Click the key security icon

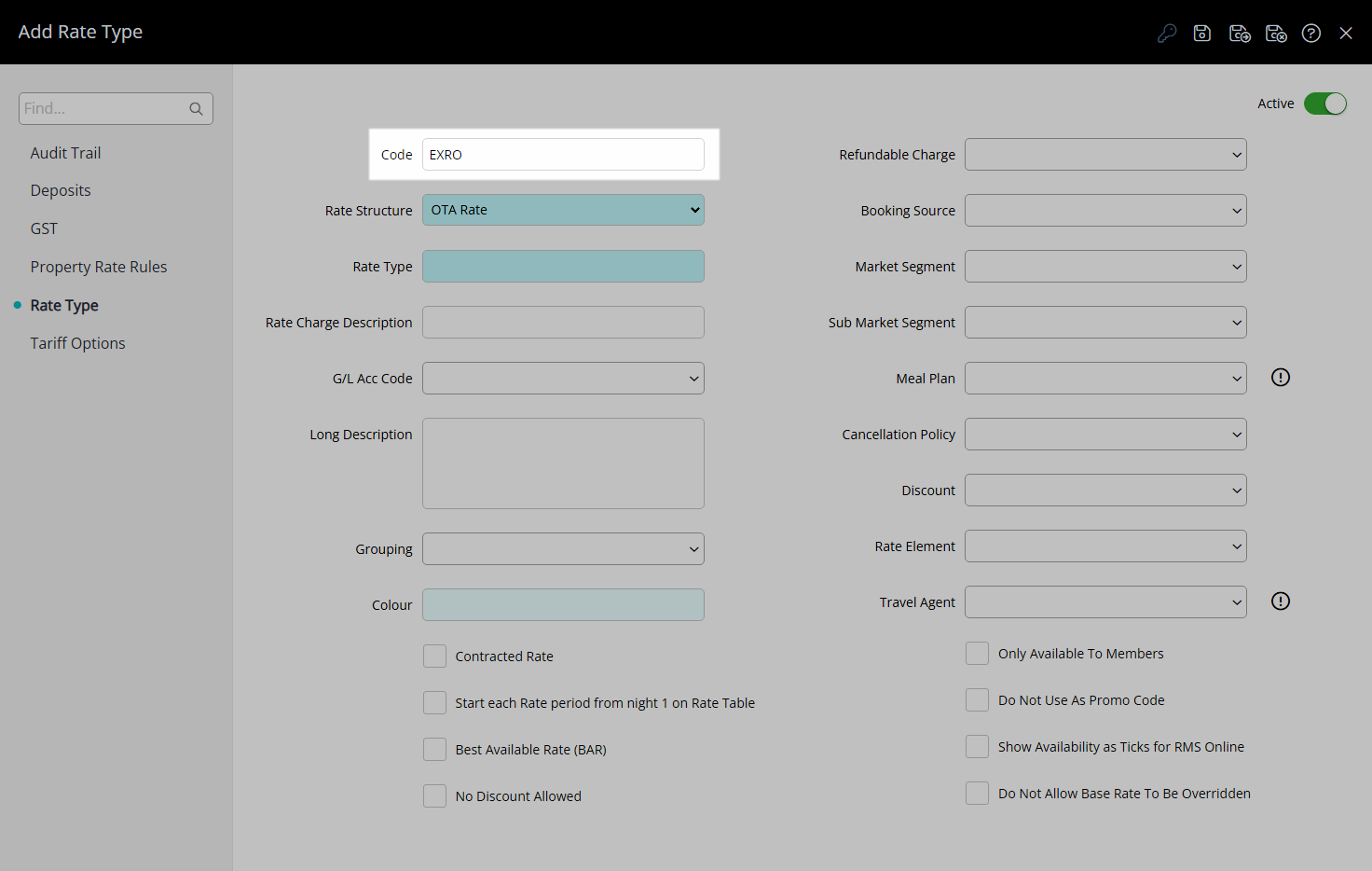click(1167, 34)
